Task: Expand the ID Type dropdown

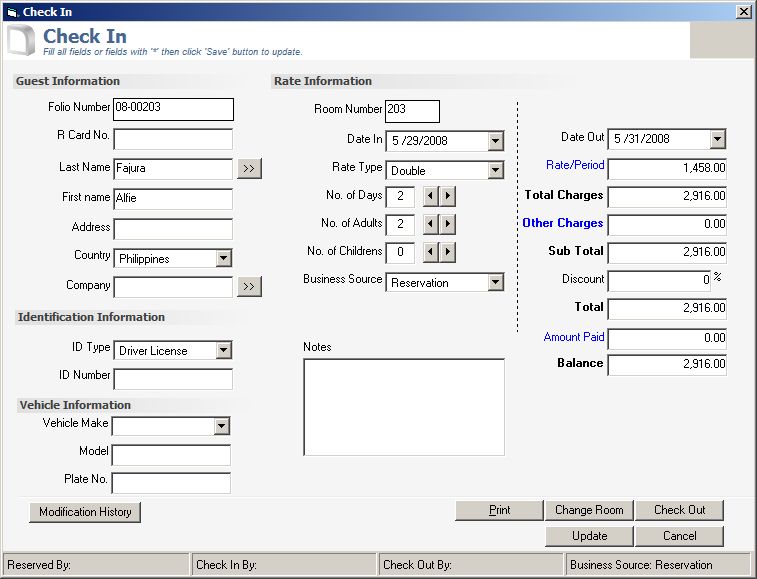Action: (223, 351)
